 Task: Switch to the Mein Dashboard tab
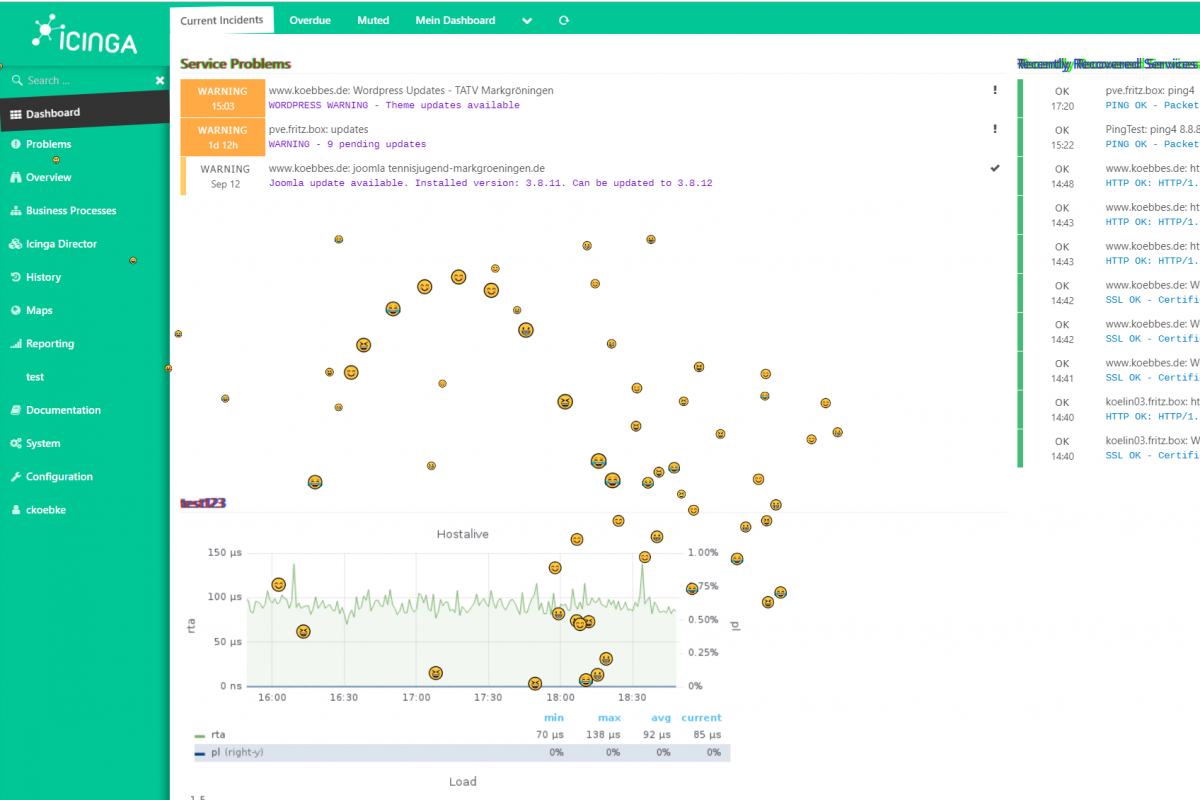(455, 20)
